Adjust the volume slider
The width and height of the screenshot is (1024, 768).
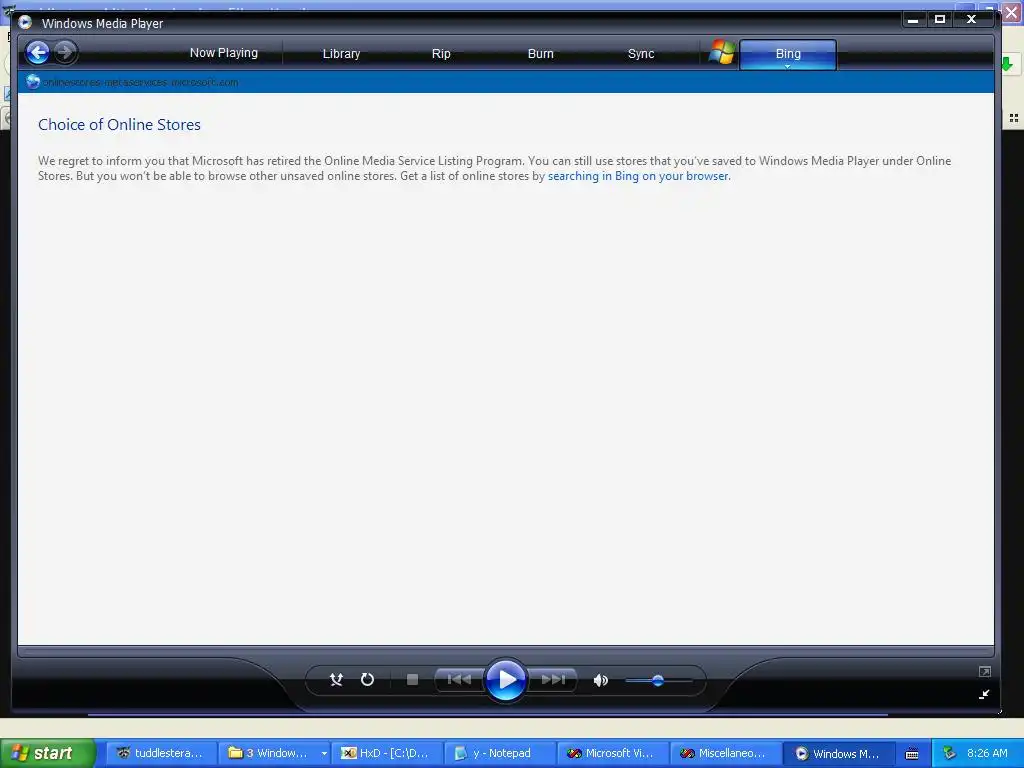pos(658,680)
